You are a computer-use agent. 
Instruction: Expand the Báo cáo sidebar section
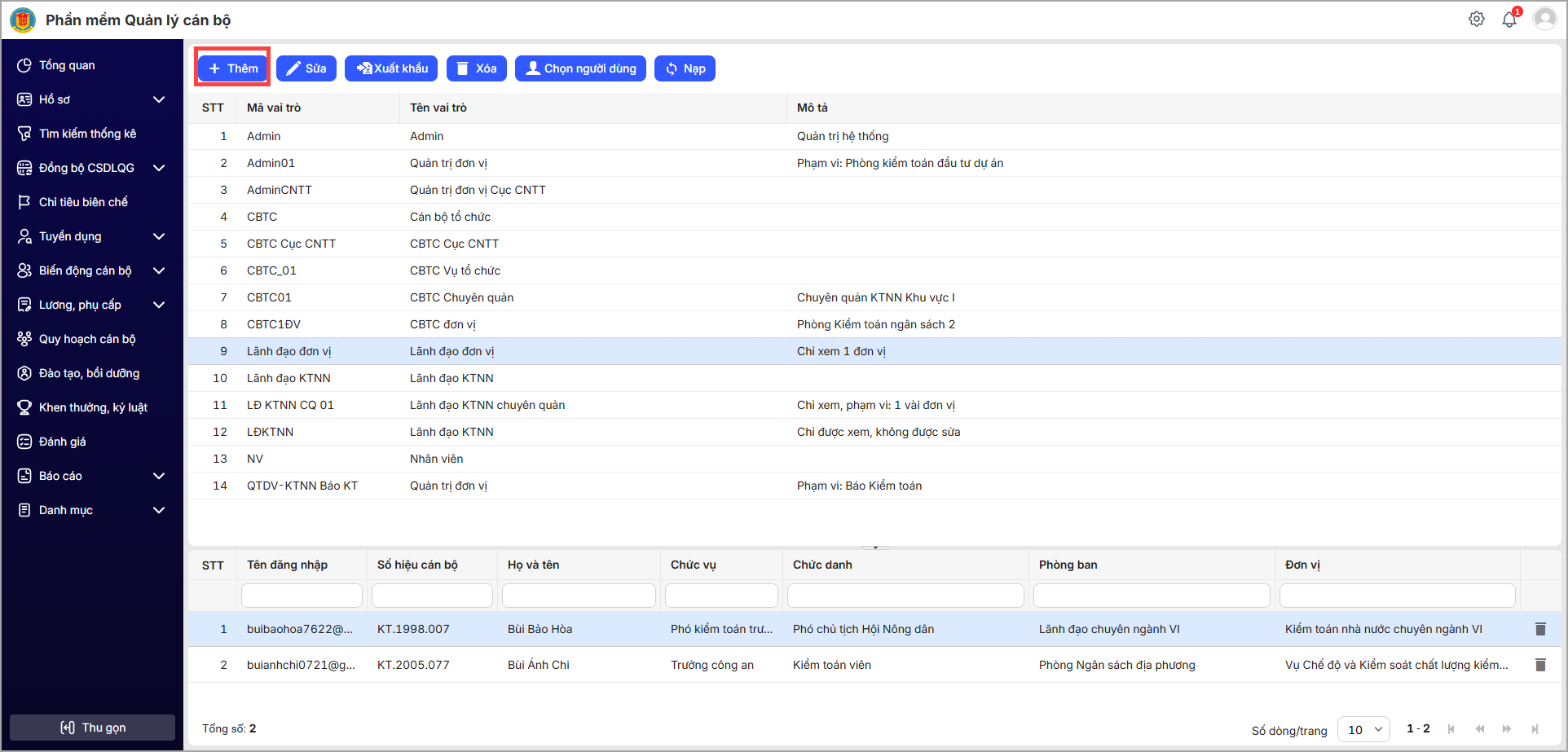(x=159, y=476)
